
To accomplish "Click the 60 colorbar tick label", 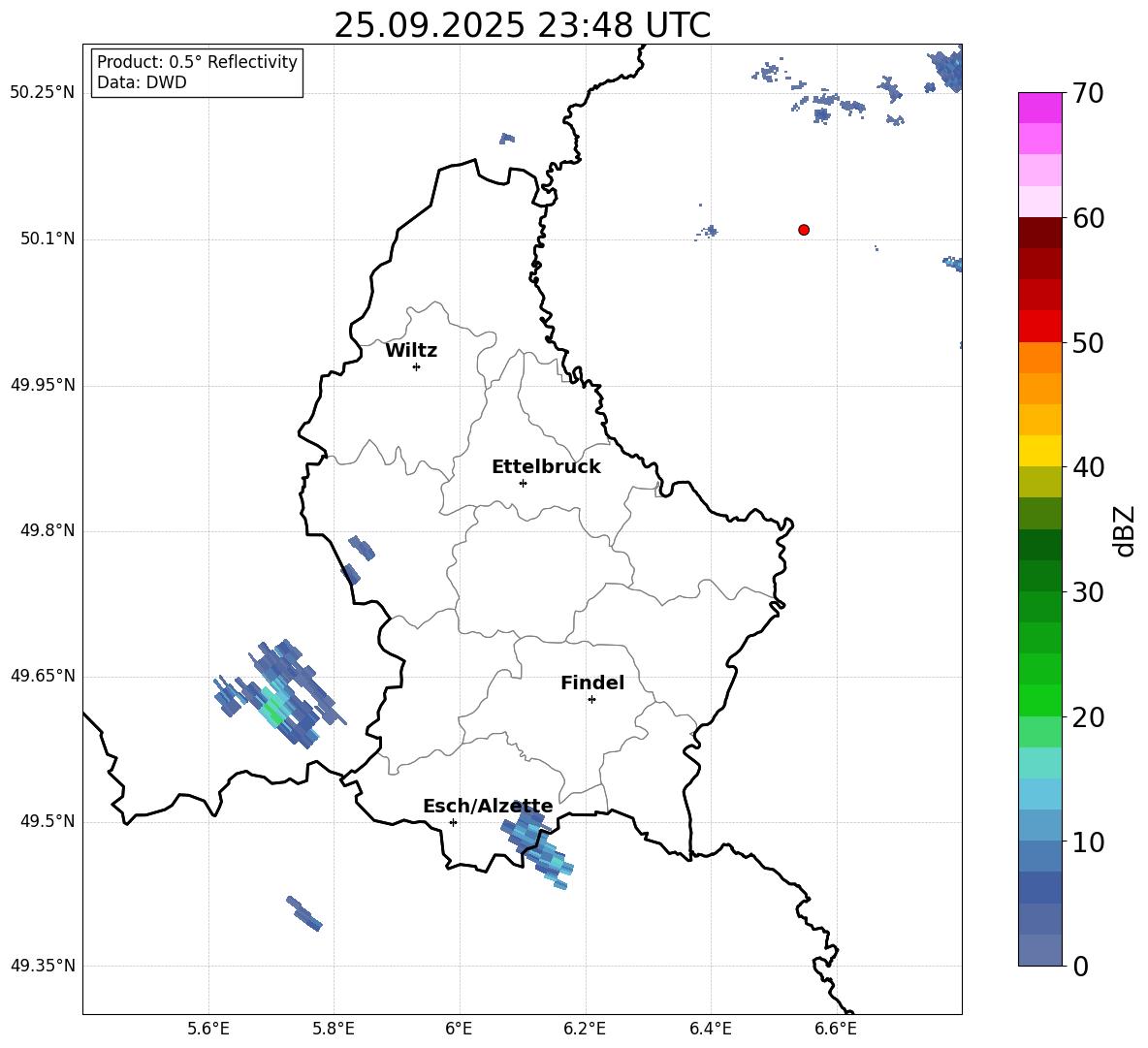I will (x=1088, y=218).
